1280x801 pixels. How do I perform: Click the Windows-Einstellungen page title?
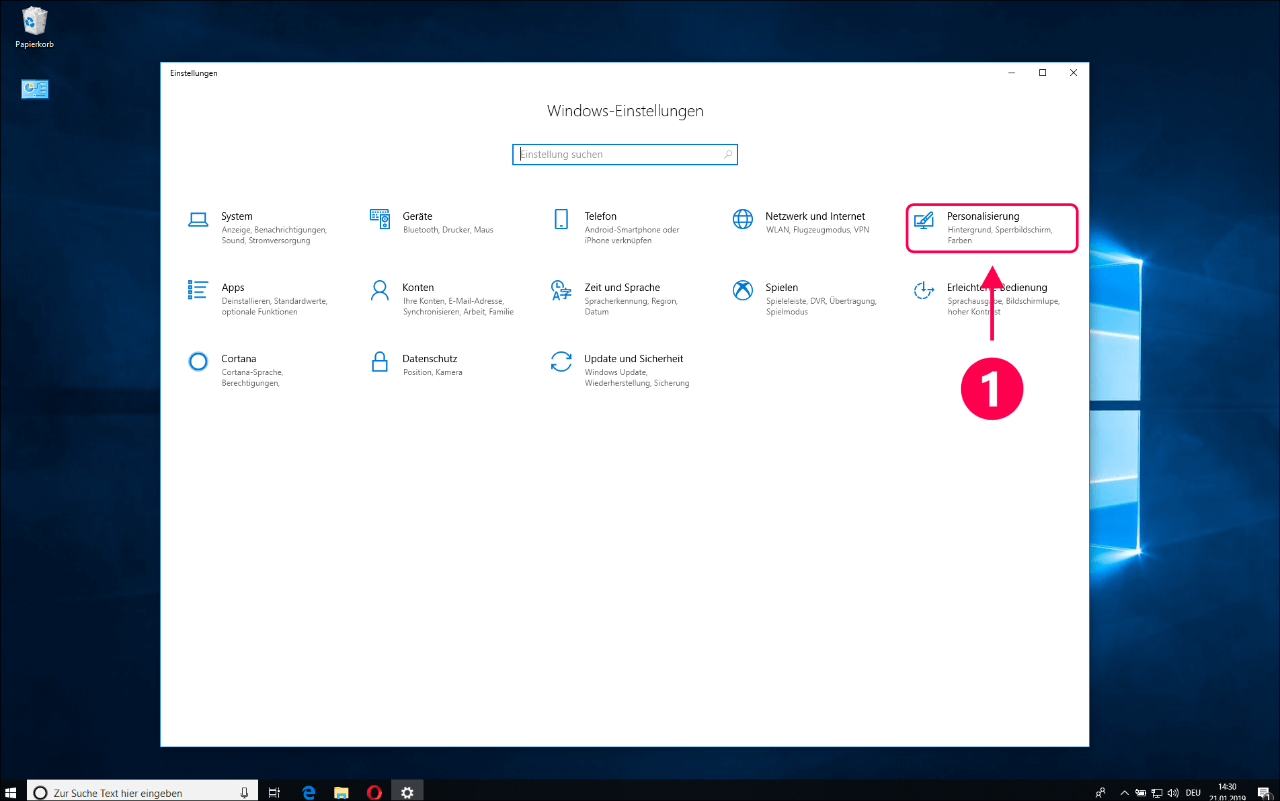(x=625, y=111)
